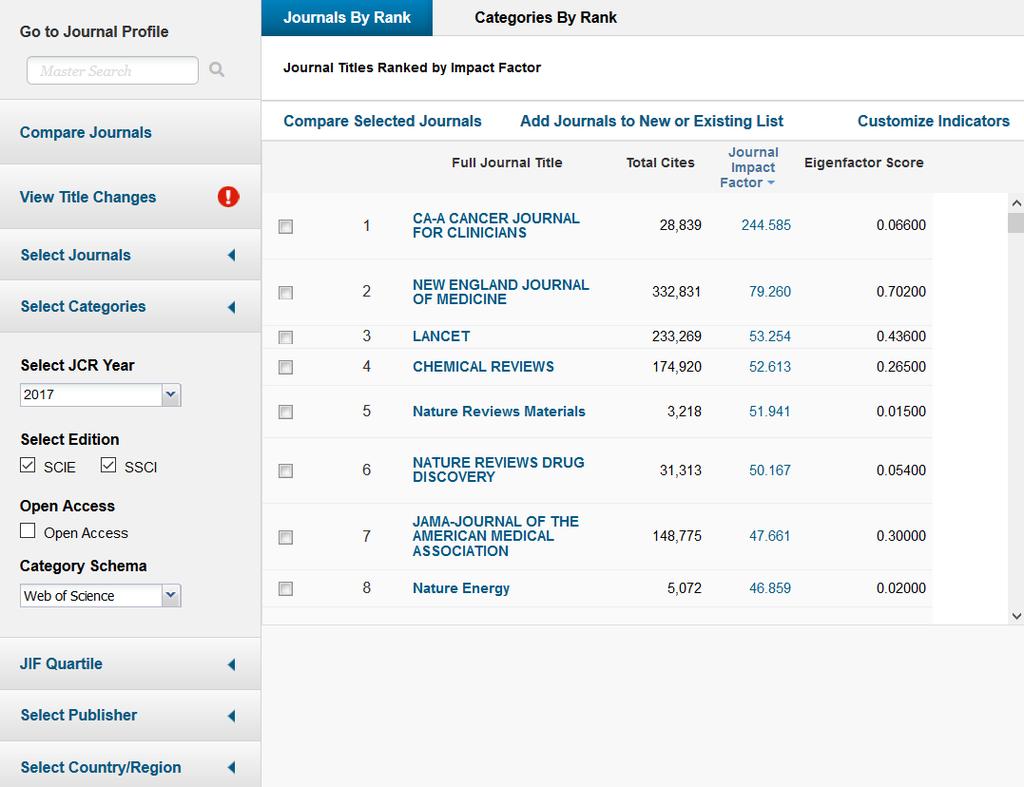This screenshot has width=1024, height=787.
Task: Click total cites value 148,775
Action: 677,536
